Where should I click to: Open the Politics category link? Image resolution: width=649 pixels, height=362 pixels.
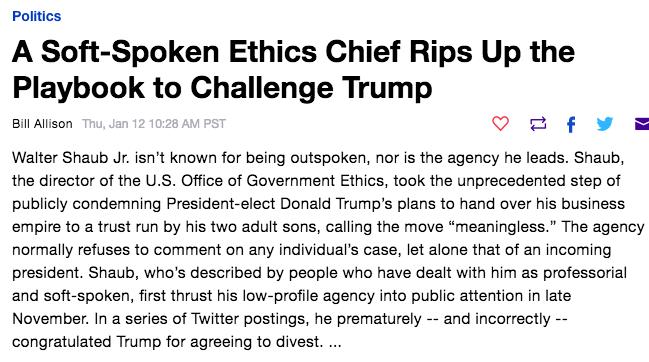coord(36,16)
